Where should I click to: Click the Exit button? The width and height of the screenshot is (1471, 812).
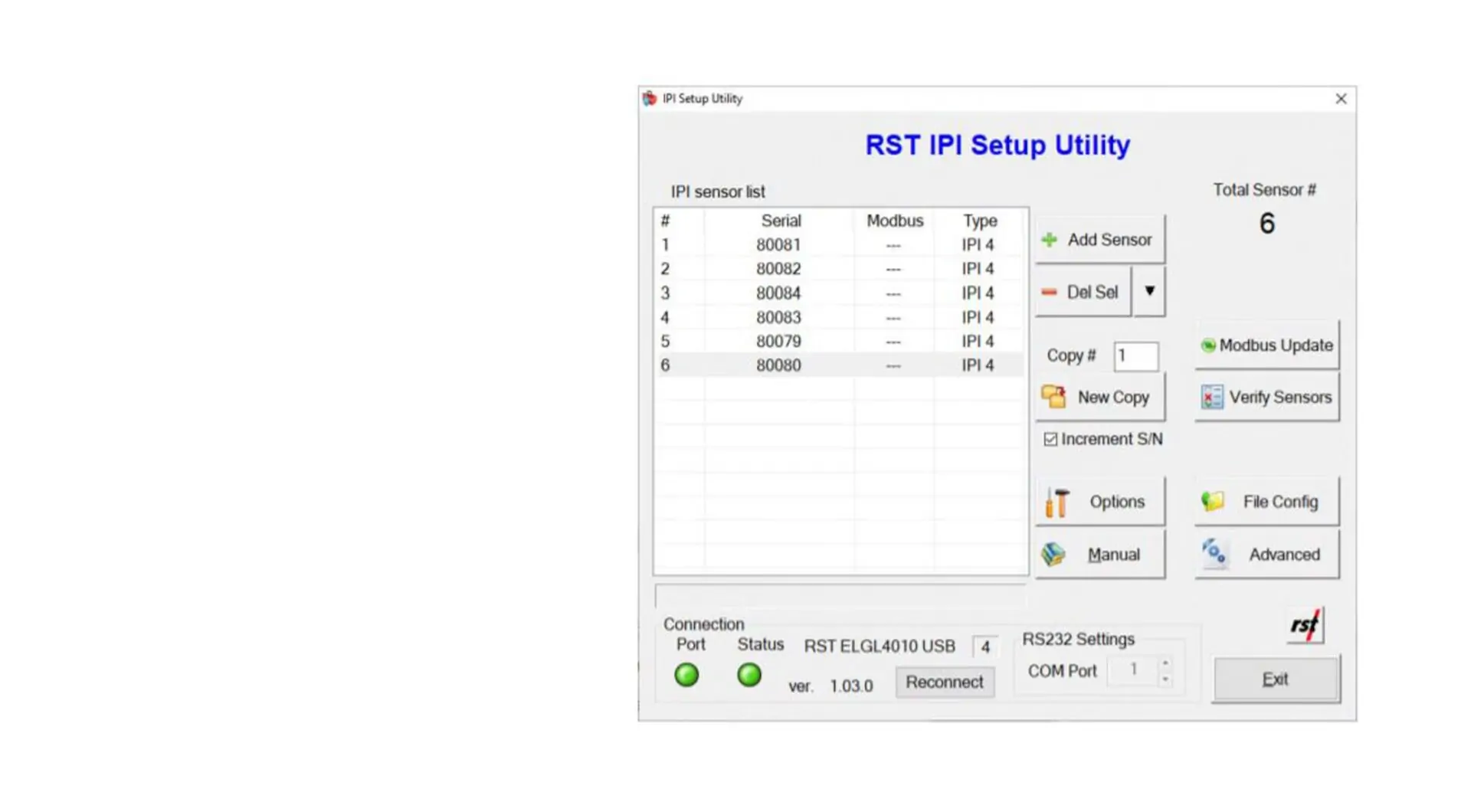(x=1276, y=679)
